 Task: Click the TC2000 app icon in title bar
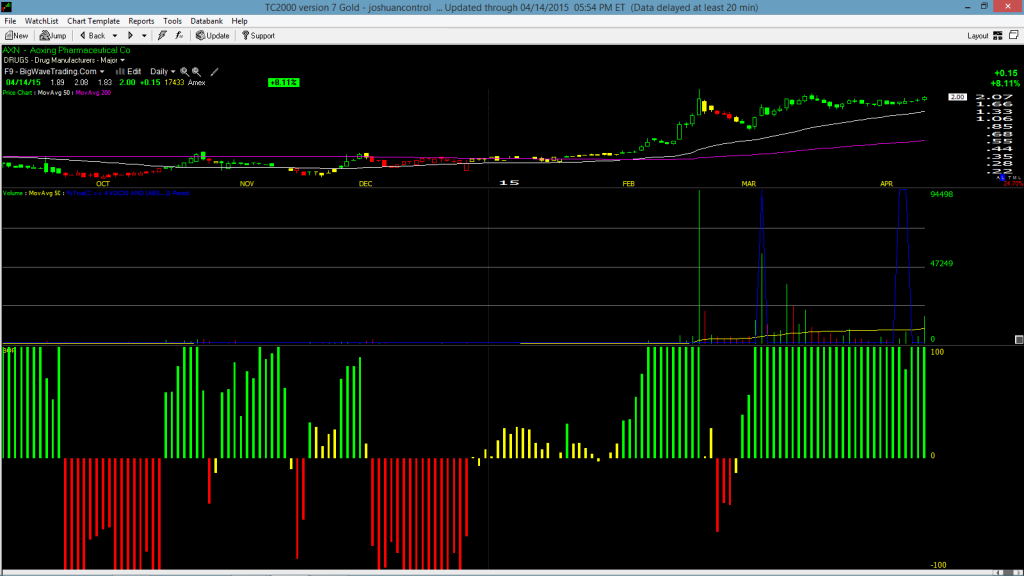(7, 7)
